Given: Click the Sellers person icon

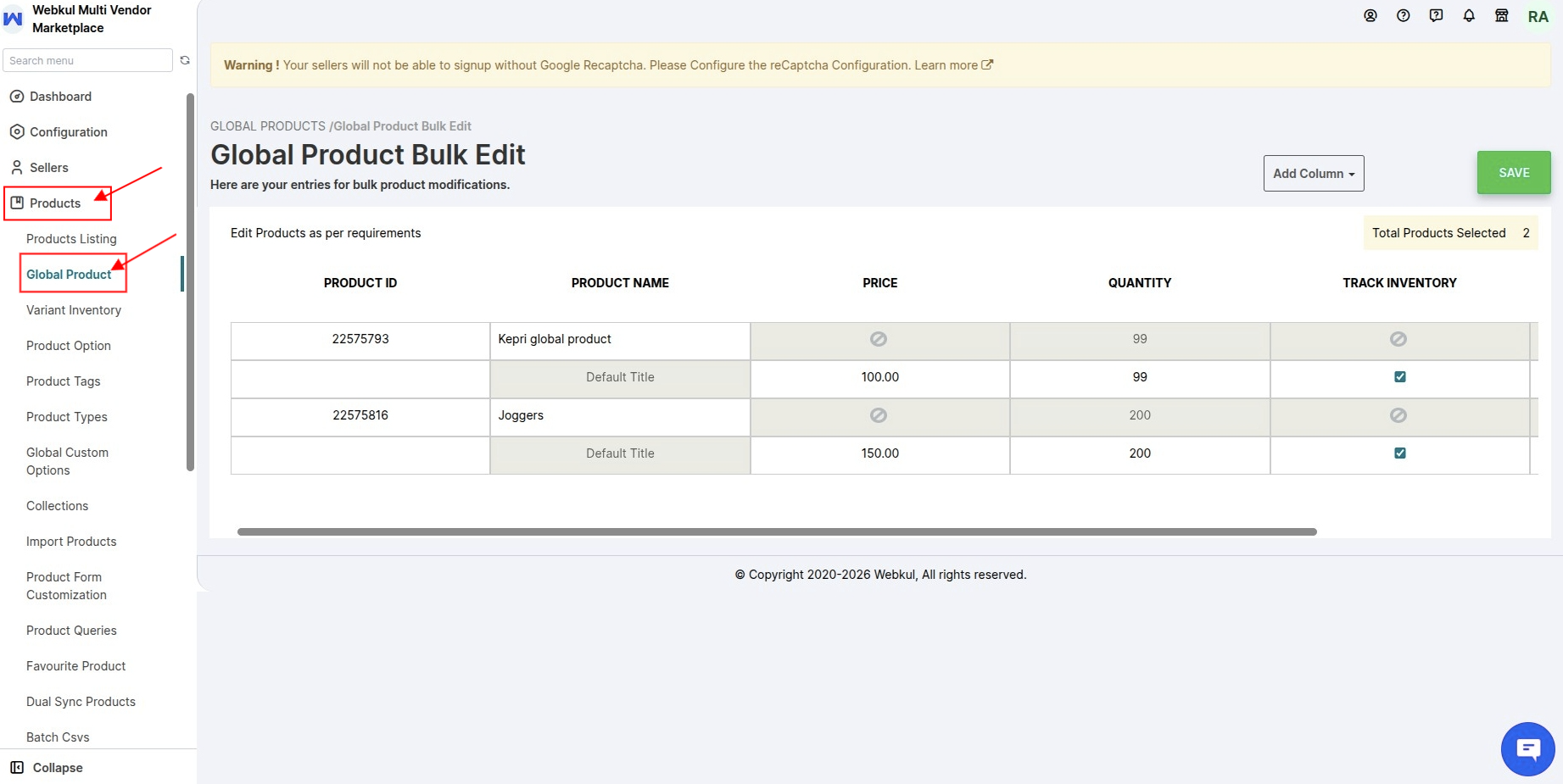Looking at the screenshot, I should pyautogui.click(x=17, y=168).
